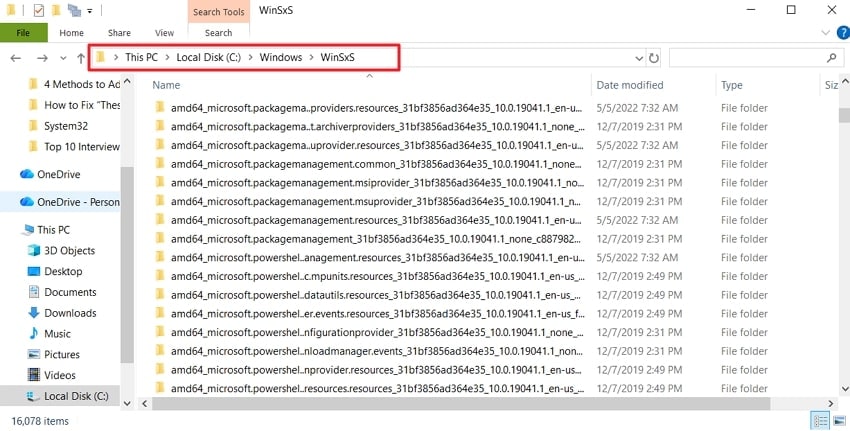Image resolution: width=850 pixels, height=431 pixels.
Task: Sort by Date modified column header
Action: pos(630,85)
